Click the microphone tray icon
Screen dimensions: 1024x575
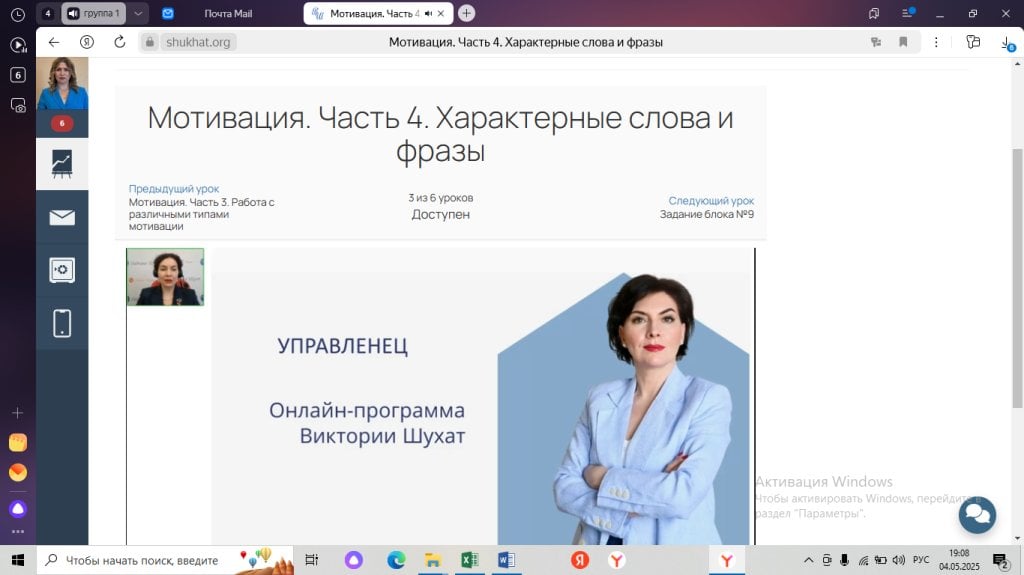[844, 560]
